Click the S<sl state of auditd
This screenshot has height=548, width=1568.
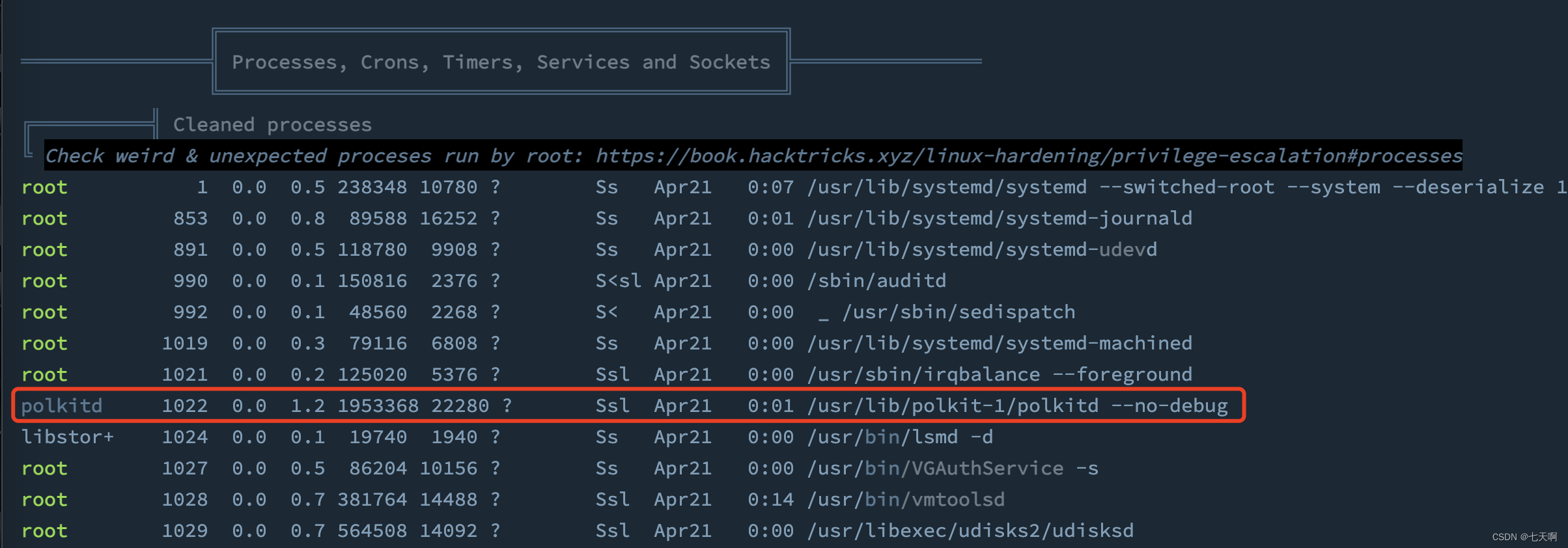pos(618,281)
